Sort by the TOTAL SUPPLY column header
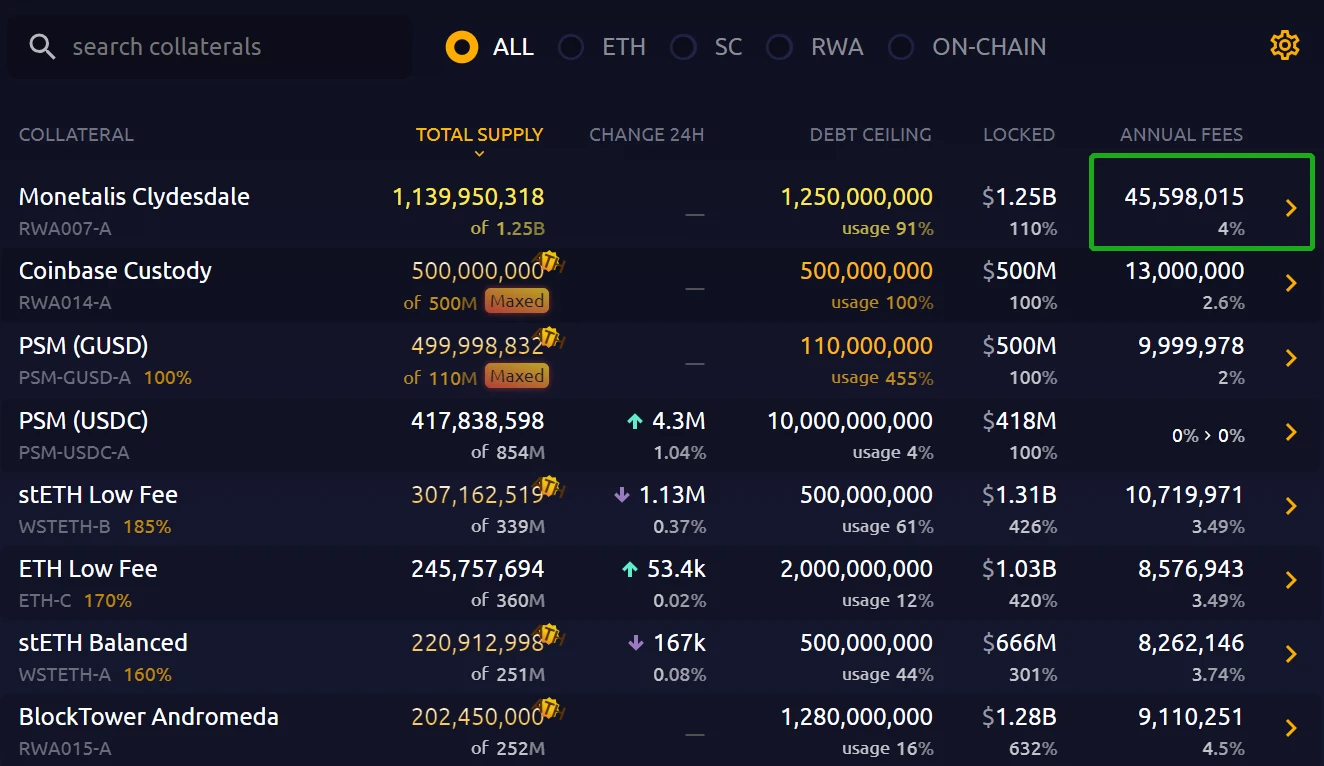The image size is (1324, 766). [479, 135]
